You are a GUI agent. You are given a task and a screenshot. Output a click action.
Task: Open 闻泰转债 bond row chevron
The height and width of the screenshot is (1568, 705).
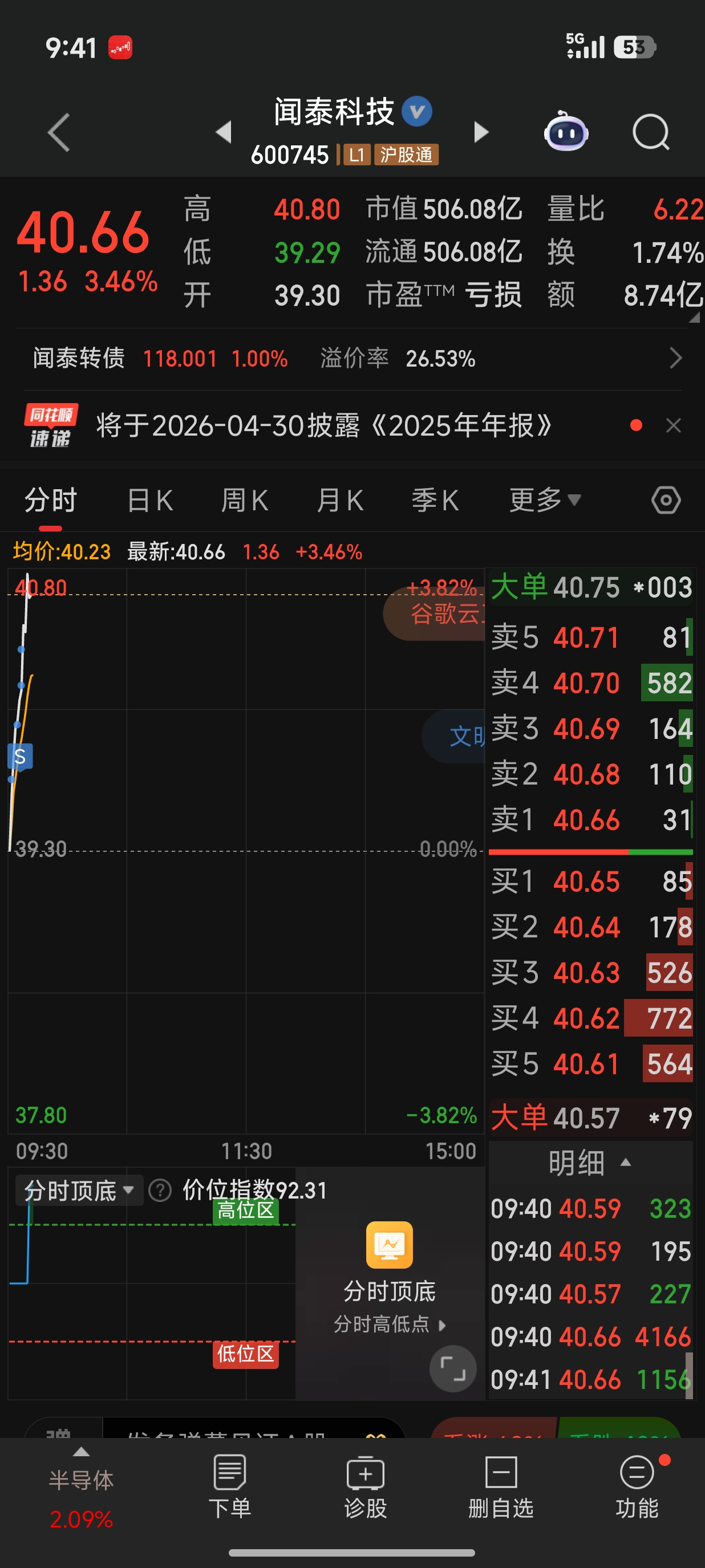coord(675,358)
